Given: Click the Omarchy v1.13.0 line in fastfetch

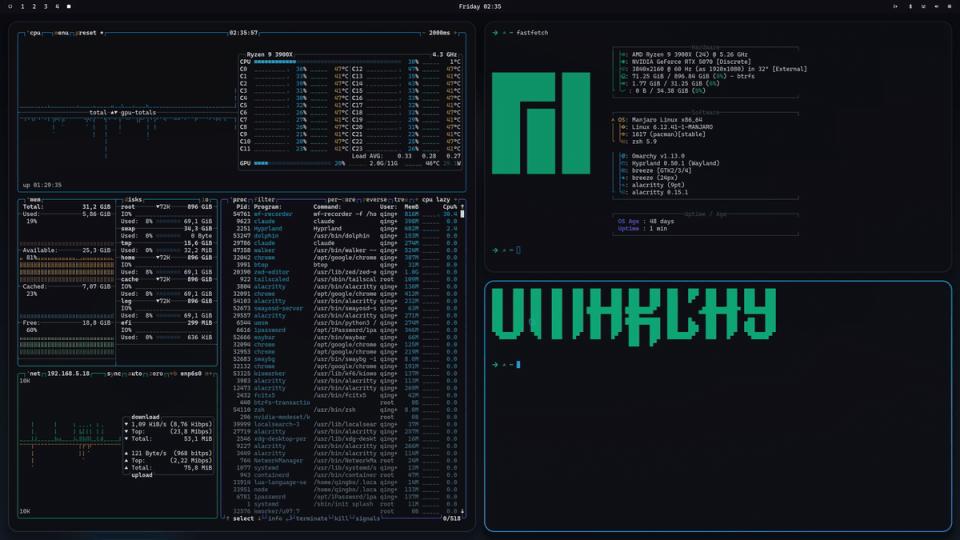Looking at the screenshot, I should click(x=658, y=156).
